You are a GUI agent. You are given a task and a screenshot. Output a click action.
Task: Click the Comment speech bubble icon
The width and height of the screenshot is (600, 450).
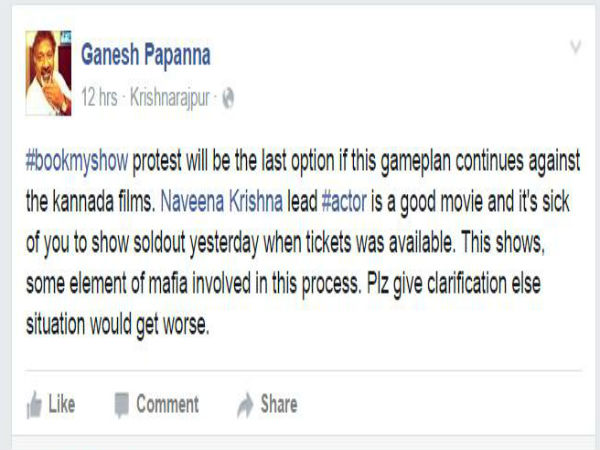[x=122, y=405]
